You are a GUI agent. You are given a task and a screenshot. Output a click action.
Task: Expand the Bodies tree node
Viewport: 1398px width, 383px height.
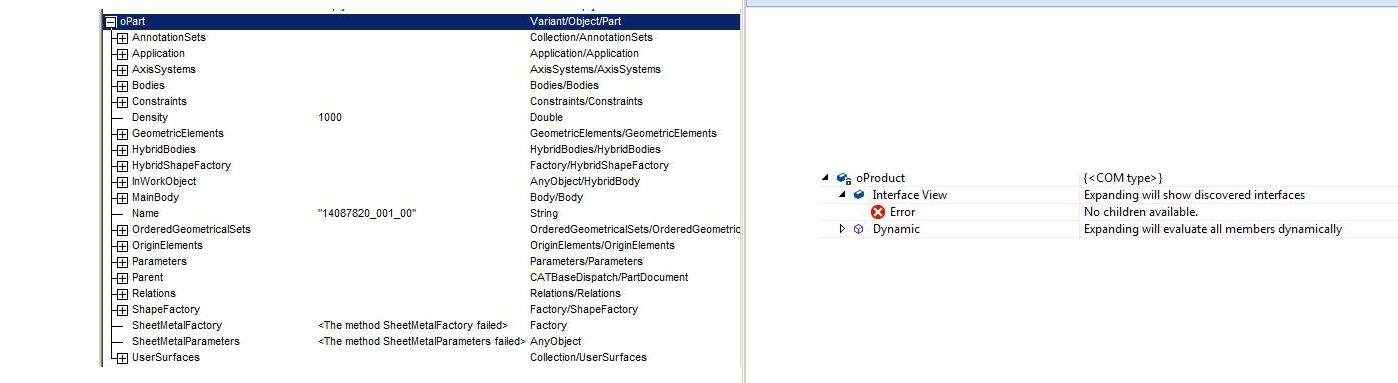(x=122, y=85)
